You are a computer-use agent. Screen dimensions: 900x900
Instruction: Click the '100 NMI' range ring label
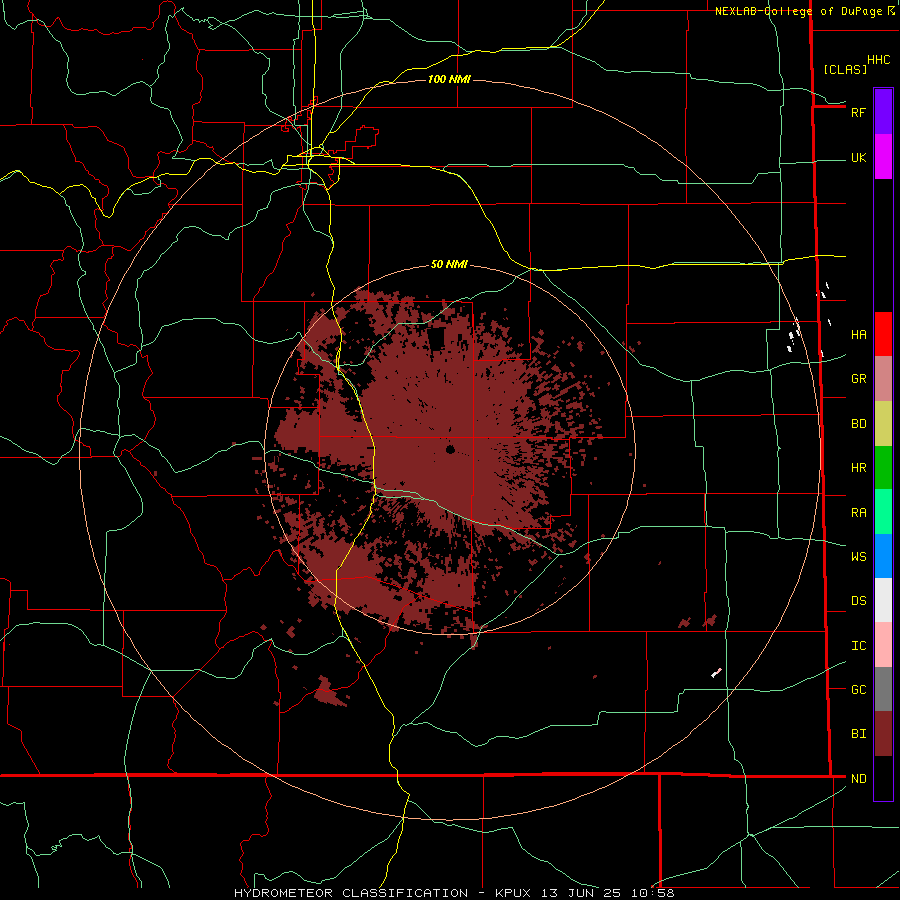point(449,79)
